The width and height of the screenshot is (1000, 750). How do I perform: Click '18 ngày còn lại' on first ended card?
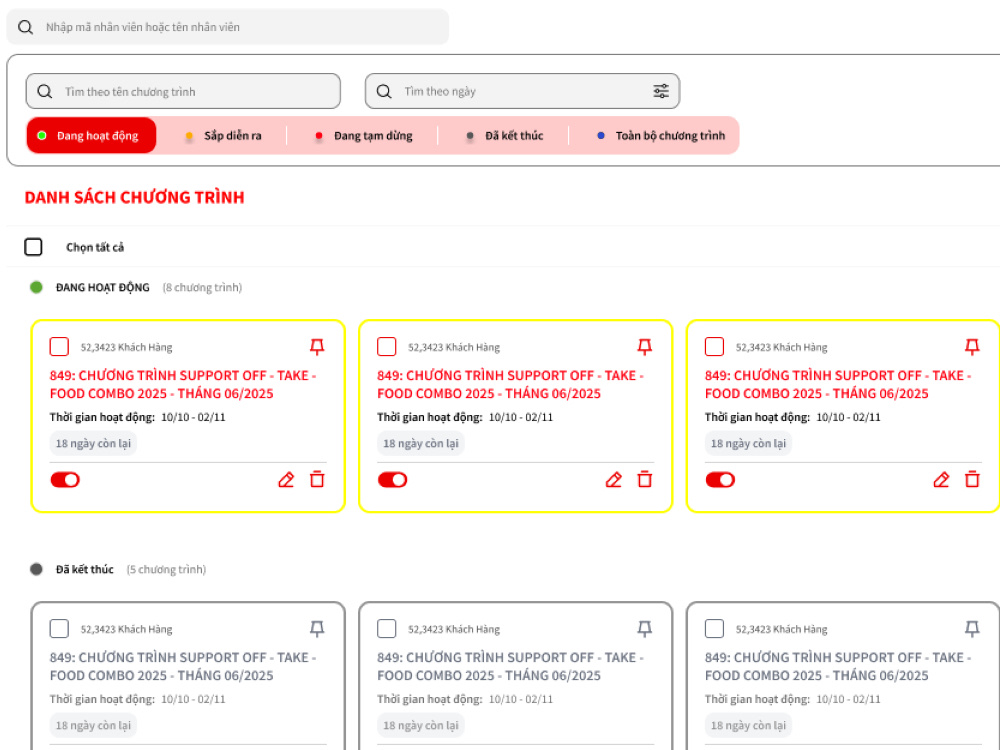point(93,725)
